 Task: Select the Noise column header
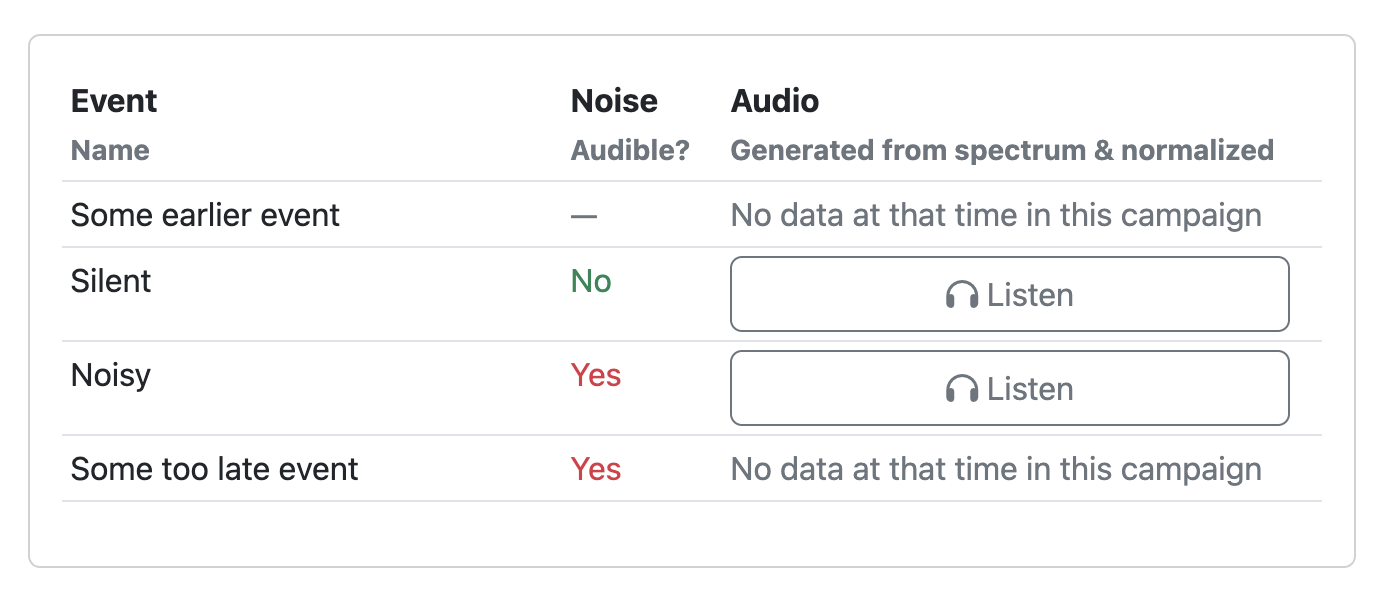(x=613, y=100)
